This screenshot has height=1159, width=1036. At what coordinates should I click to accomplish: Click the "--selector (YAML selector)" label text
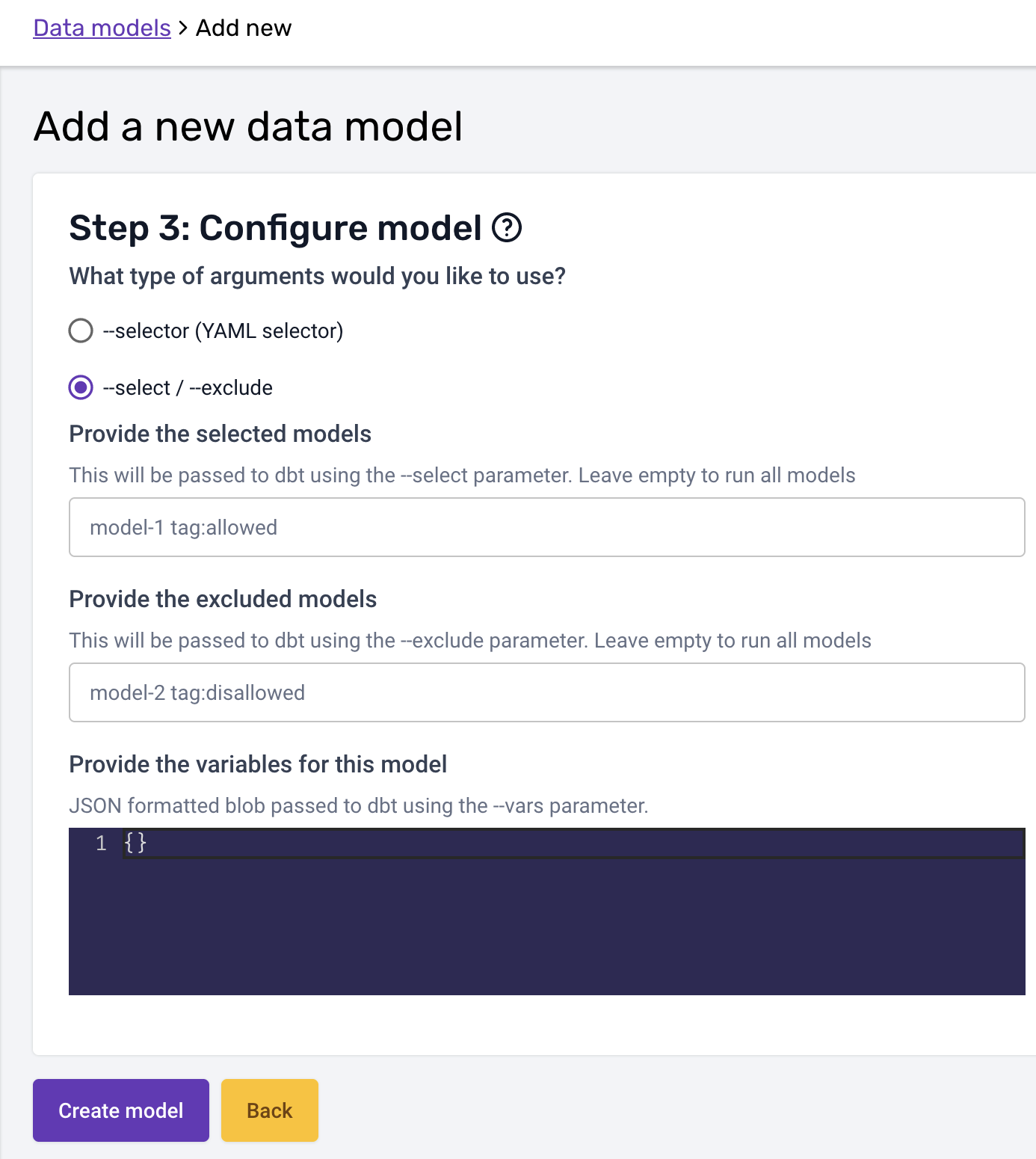(x=223, y=331)
